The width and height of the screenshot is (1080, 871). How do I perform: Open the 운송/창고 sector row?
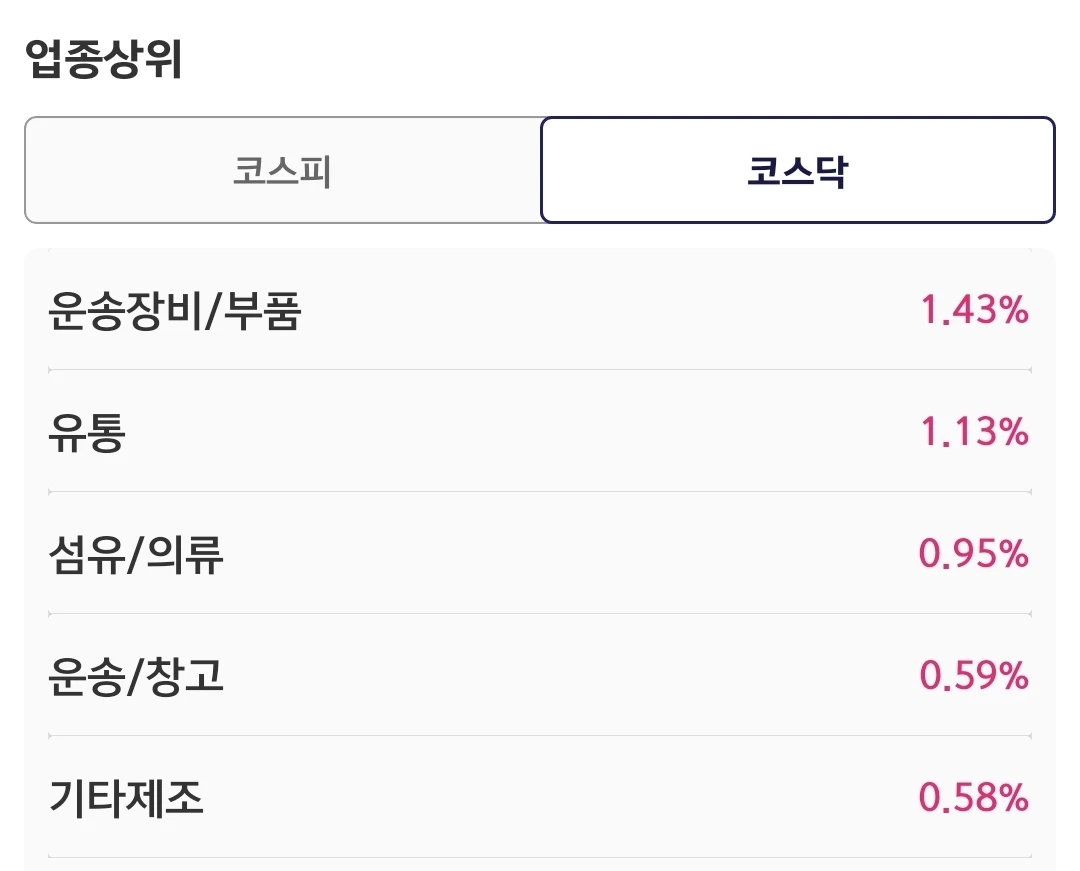coord(539,675)
